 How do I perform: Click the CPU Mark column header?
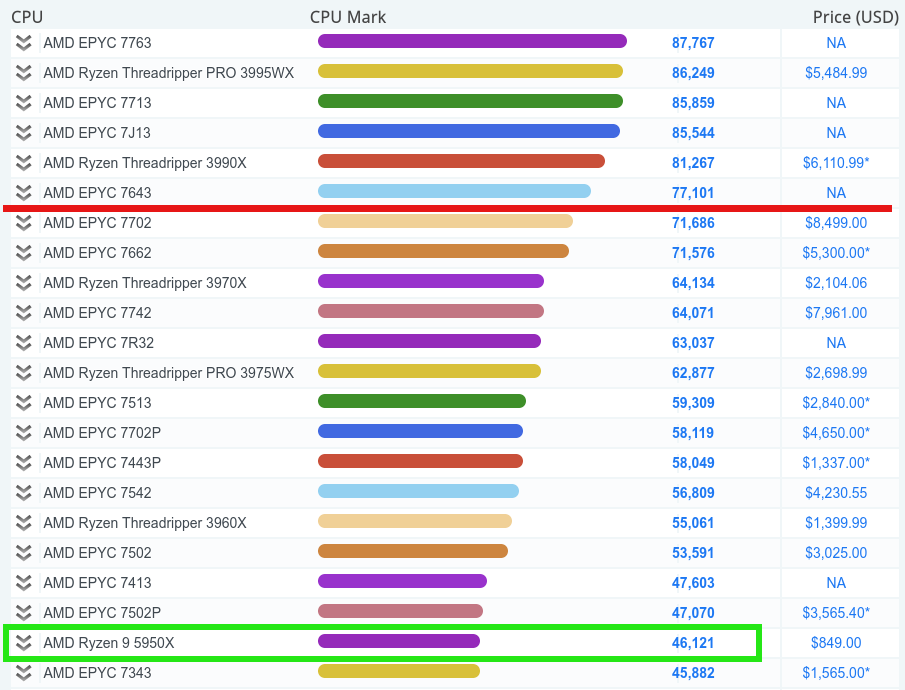pos(348,17)
